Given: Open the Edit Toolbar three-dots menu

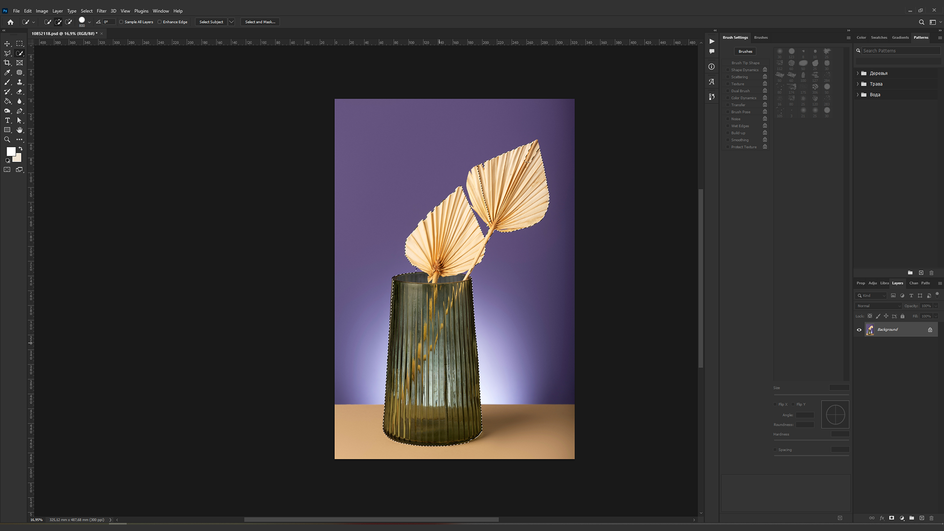Looking at the screenshot, I should pyautogui.click(x=19, y=140).
